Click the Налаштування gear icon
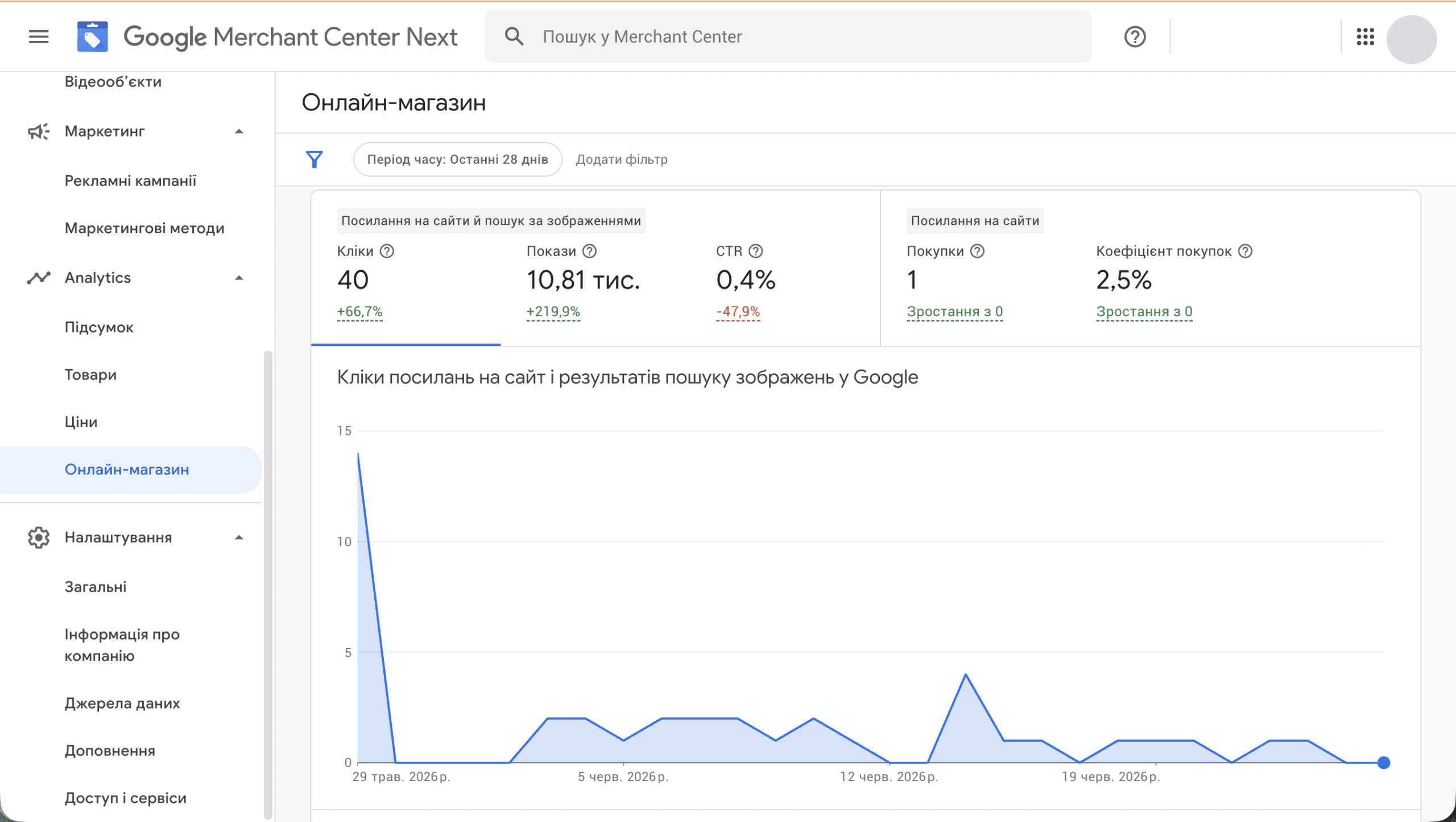Image resolution: width=1456 pixels, height=822 pixels. point(39,538)
